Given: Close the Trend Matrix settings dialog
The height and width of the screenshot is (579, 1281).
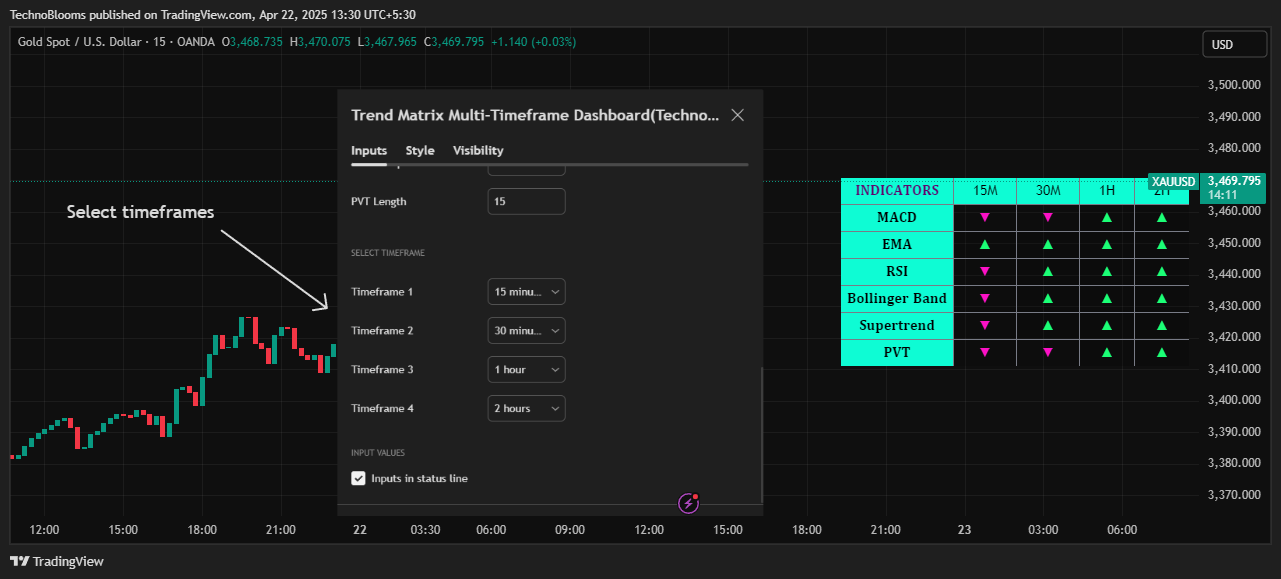Looking at the screenshot, I should click(738, 115).
